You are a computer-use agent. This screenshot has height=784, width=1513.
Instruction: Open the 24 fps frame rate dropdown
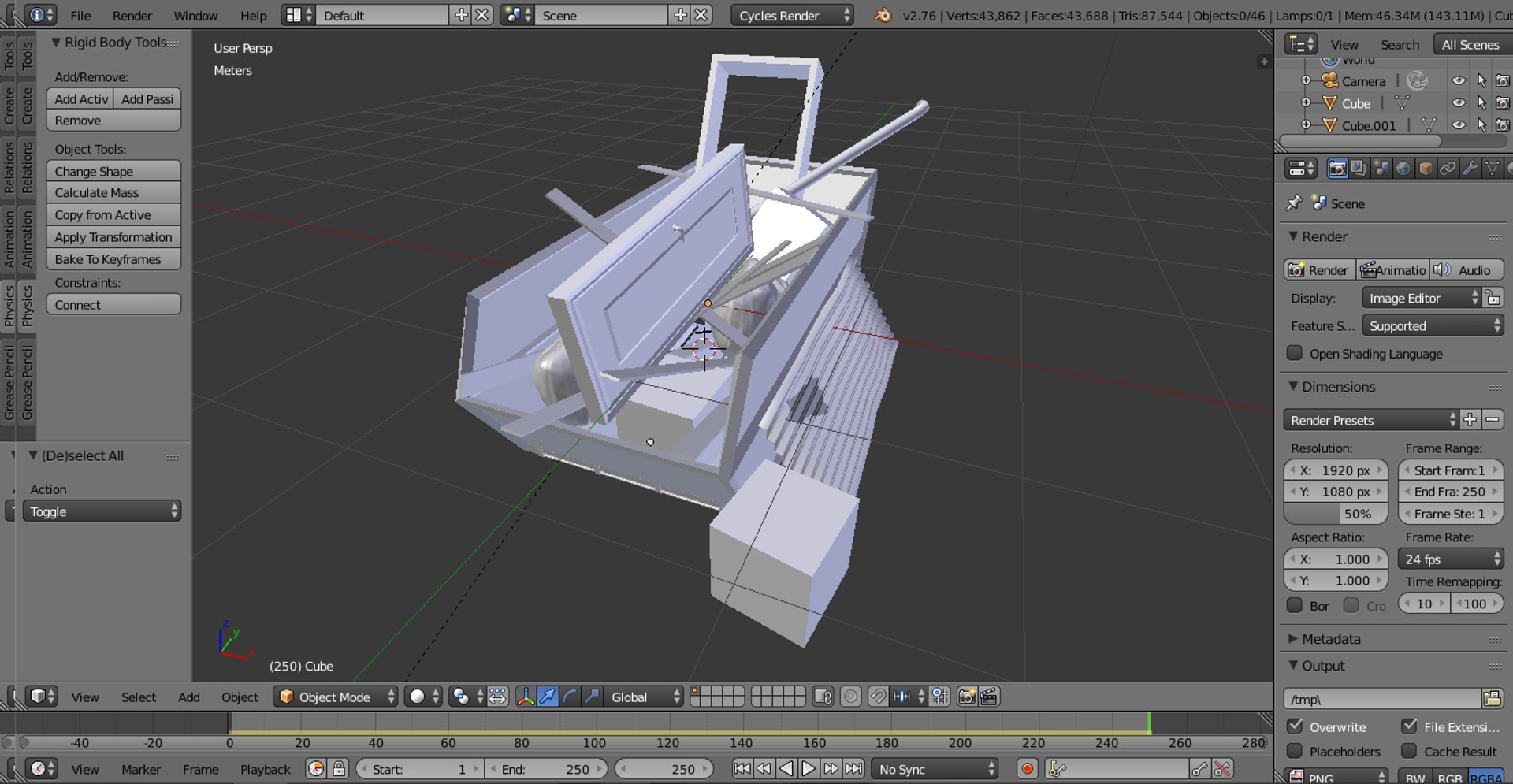tap(1451, 559)
